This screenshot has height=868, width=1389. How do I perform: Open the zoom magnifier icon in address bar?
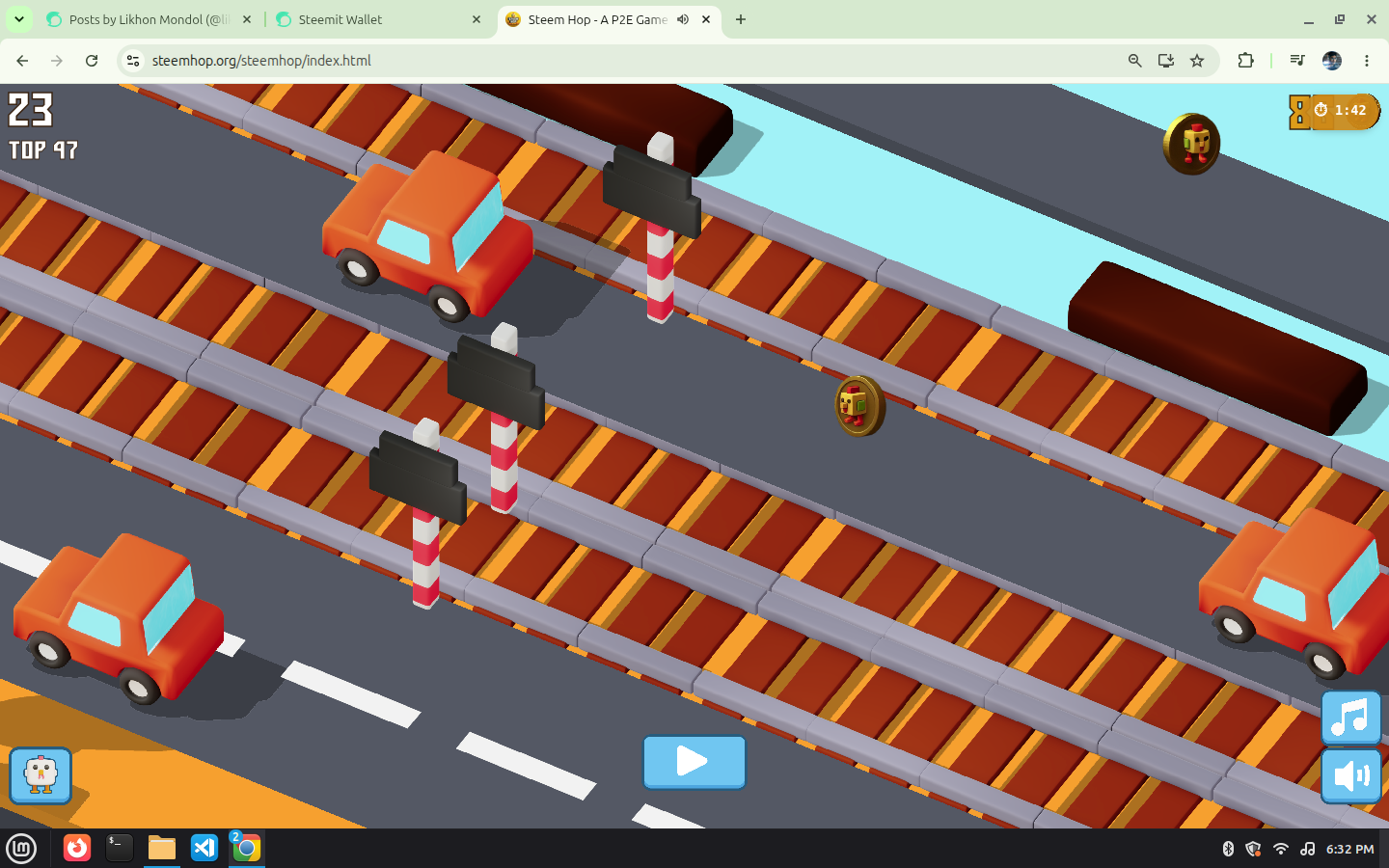[x=1135, y=61]
